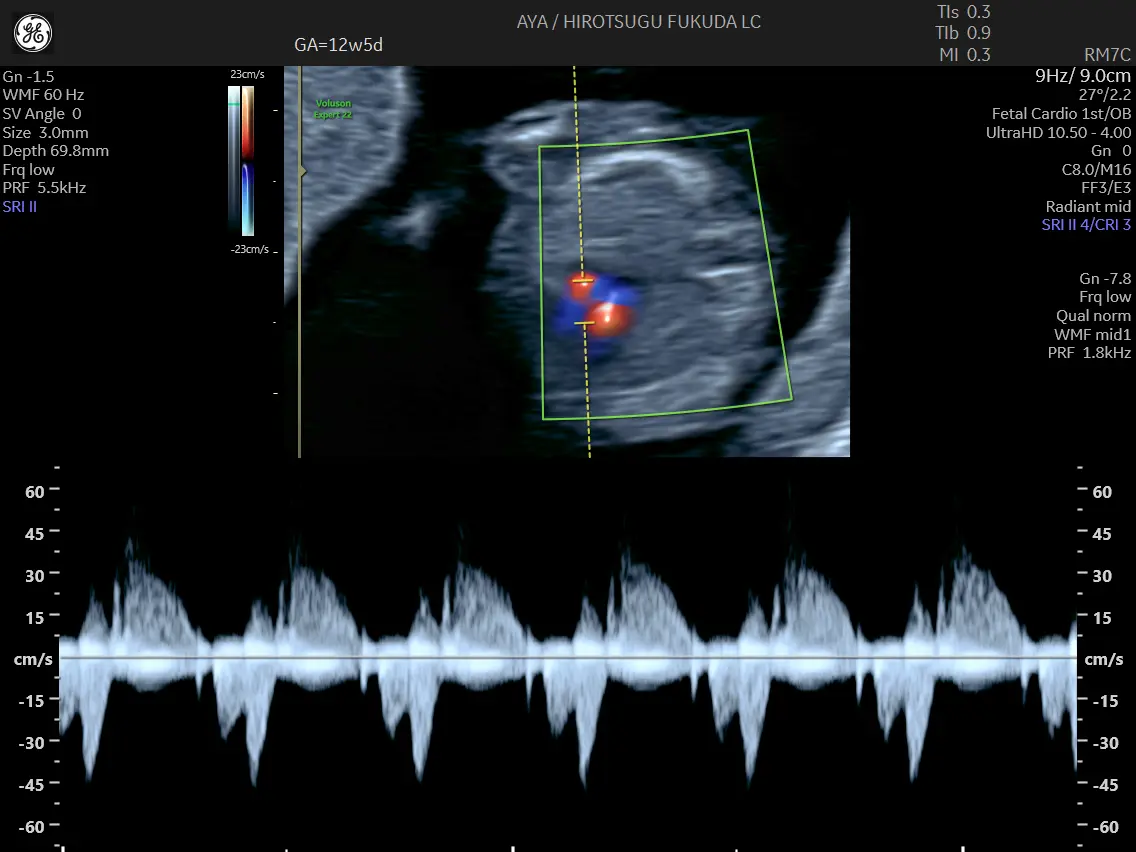
Task: Click the Qual norm setting
Action: pyautogui.click(x=1093, y=316)
